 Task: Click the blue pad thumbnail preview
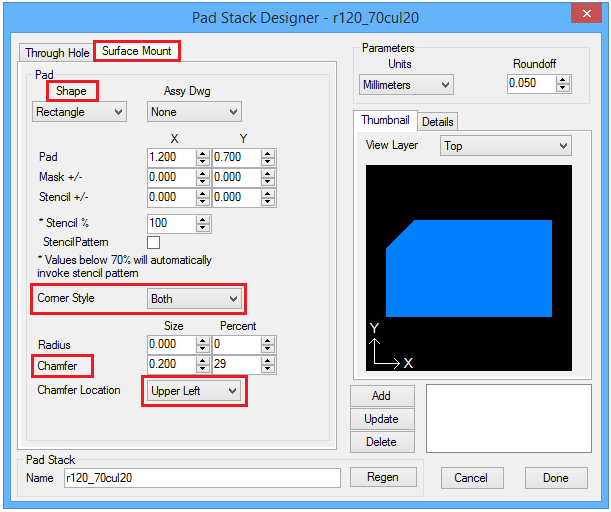468,267
